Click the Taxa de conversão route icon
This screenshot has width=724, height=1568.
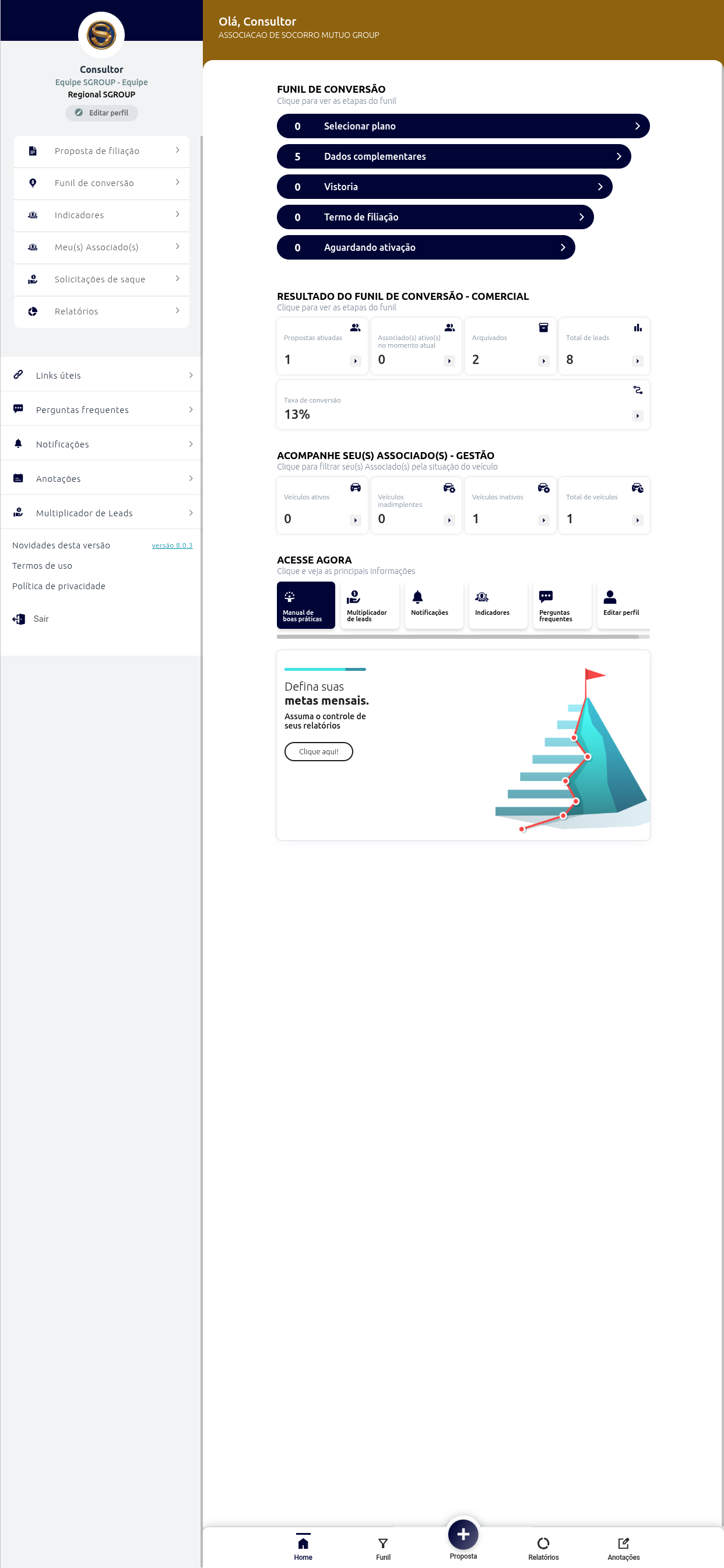click(637, 390)
